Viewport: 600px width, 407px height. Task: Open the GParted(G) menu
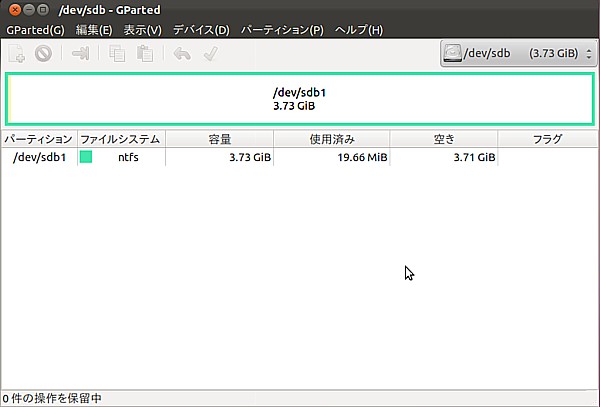(x=36, y=30)
